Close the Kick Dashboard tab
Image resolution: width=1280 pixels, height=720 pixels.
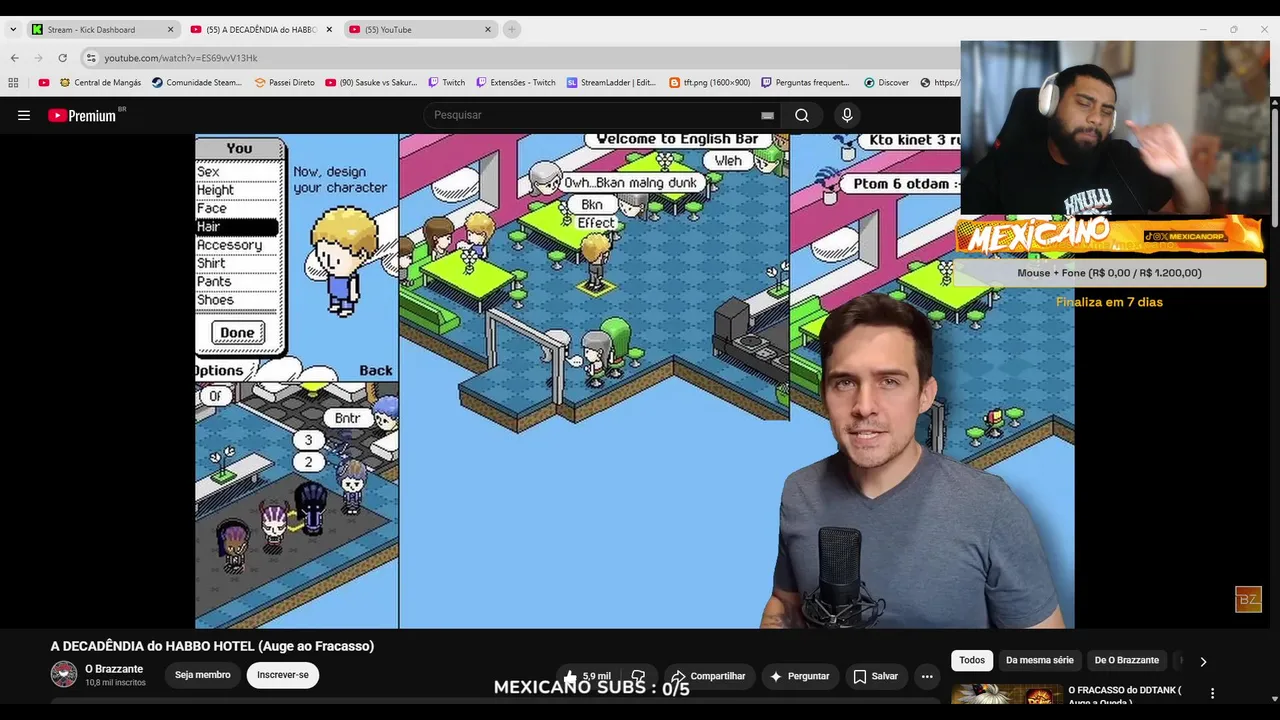tap(170, 30)
